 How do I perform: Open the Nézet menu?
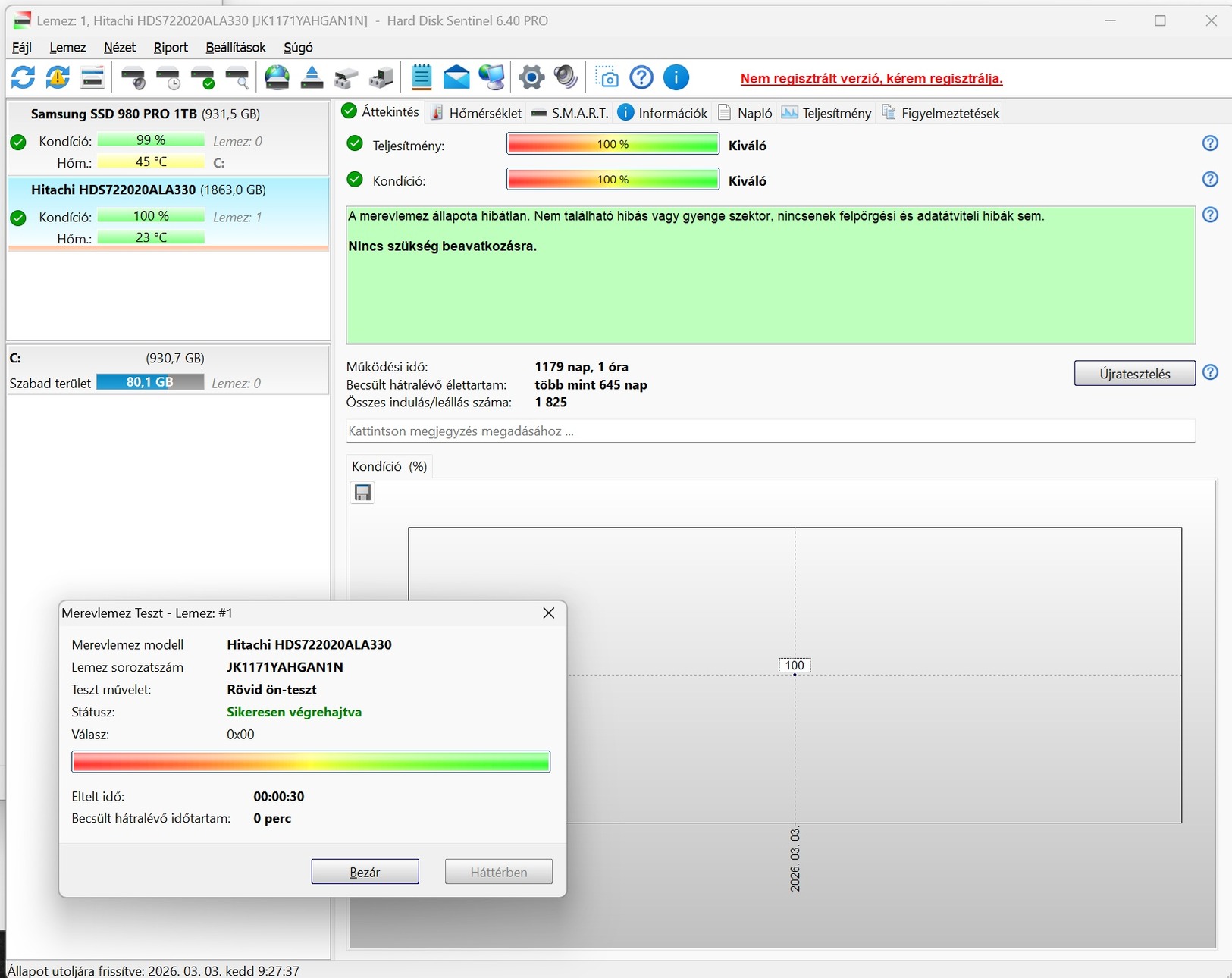point(120,48)
